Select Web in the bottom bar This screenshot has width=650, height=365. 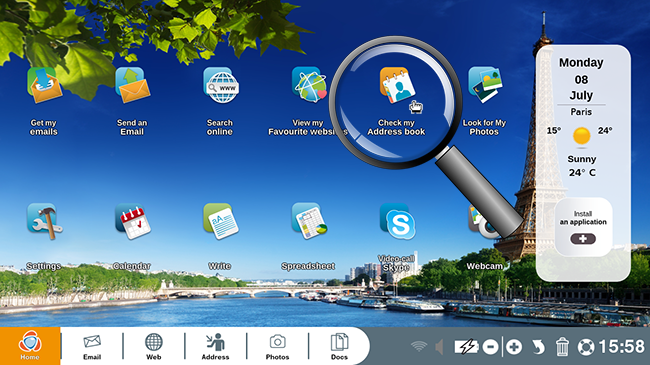click(153, 347)
